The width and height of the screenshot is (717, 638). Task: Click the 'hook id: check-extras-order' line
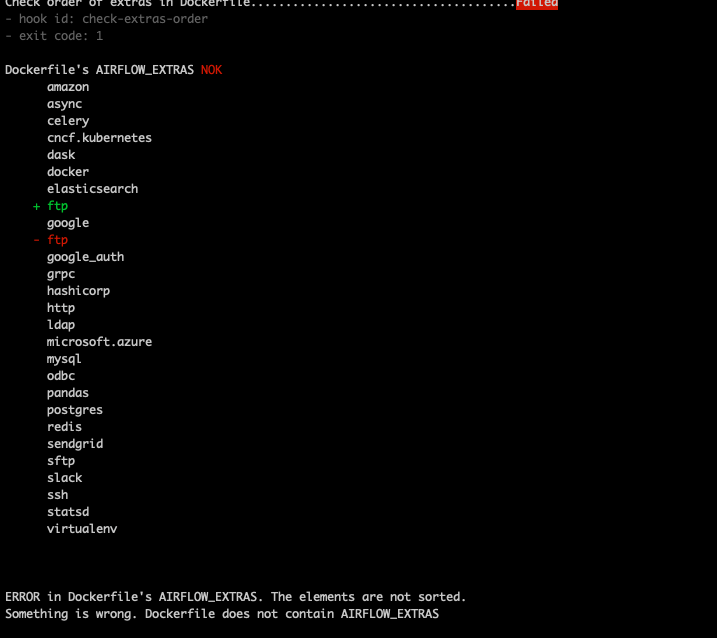[x=107, y=19]
